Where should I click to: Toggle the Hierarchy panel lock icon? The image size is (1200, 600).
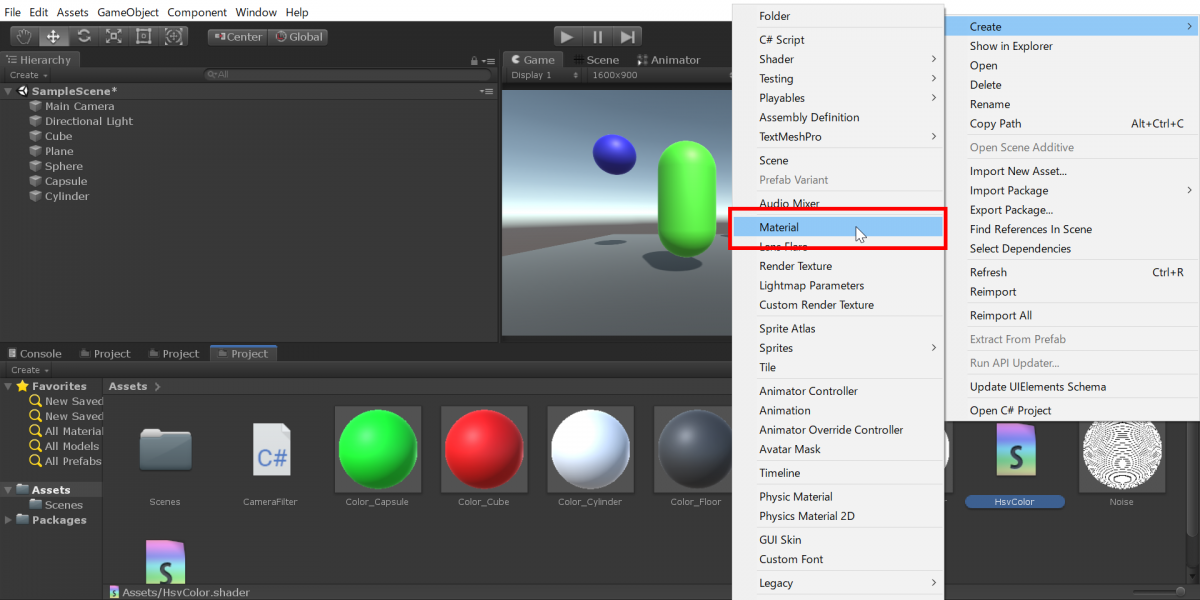[474, 61]
